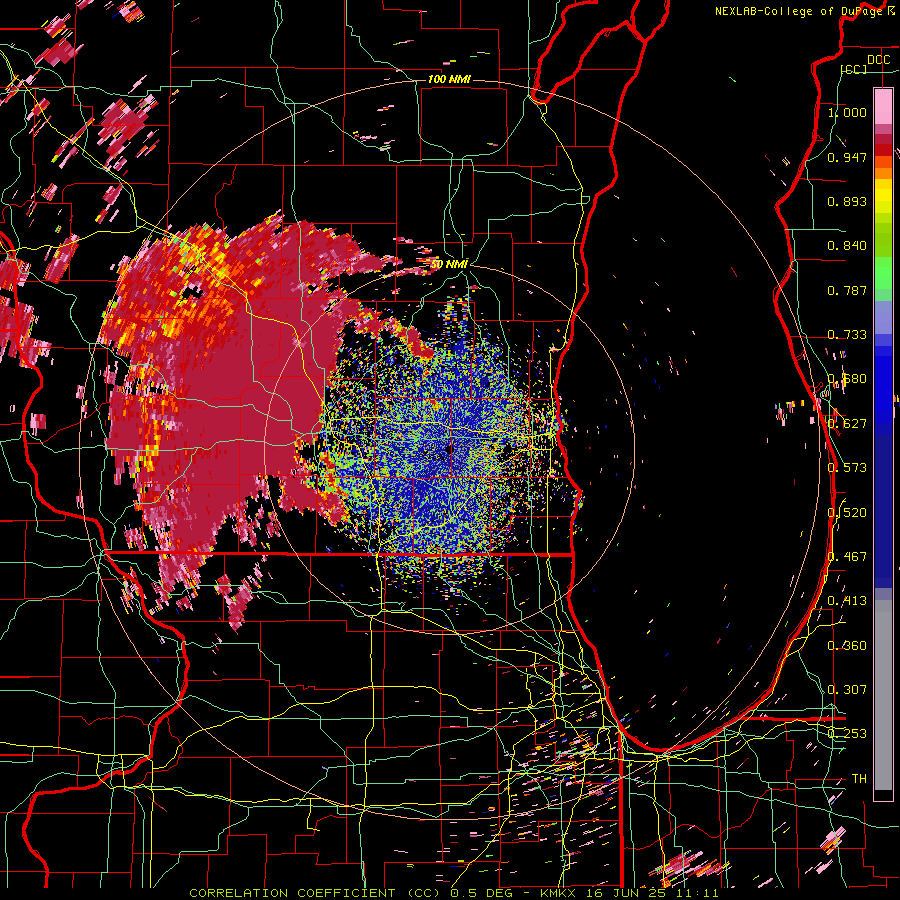900x900 pixels.
Task: Click the 0.787 scale value
Action: [x=847, y=290]
